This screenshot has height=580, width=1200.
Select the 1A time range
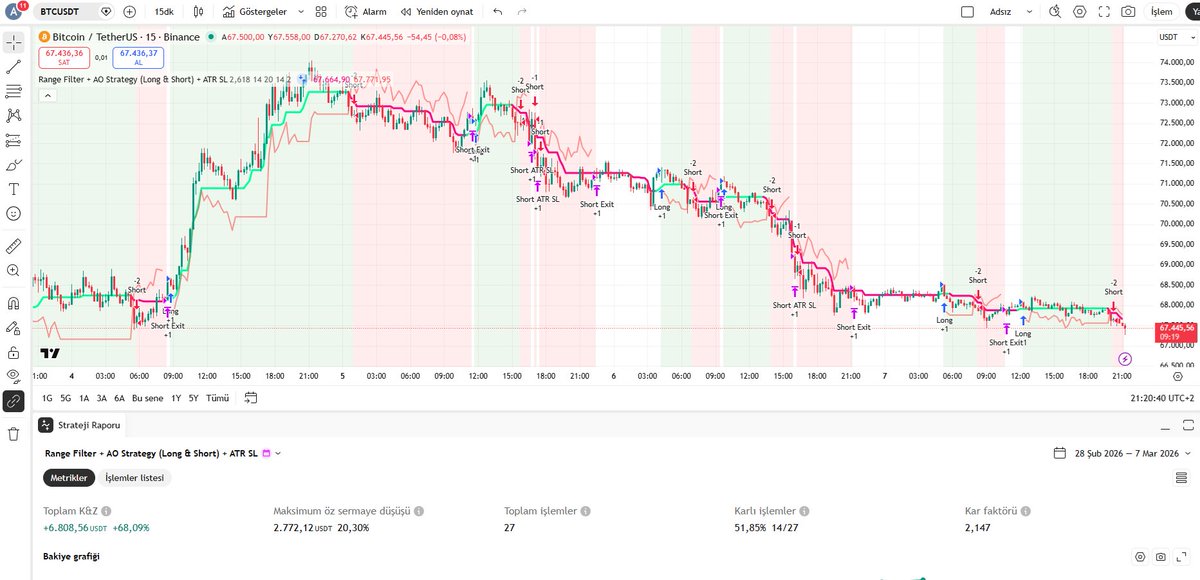click(x=84, y=397)
